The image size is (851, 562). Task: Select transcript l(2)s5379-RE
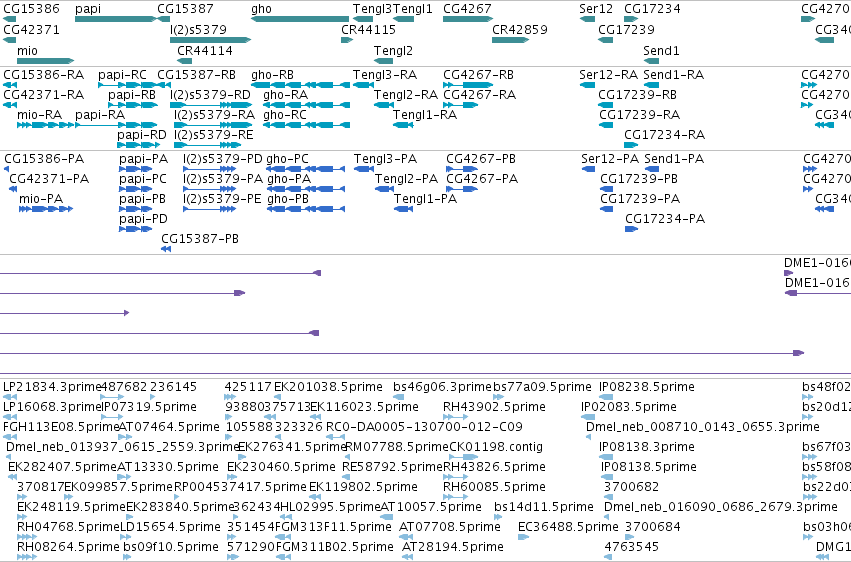tap(207, 145)
